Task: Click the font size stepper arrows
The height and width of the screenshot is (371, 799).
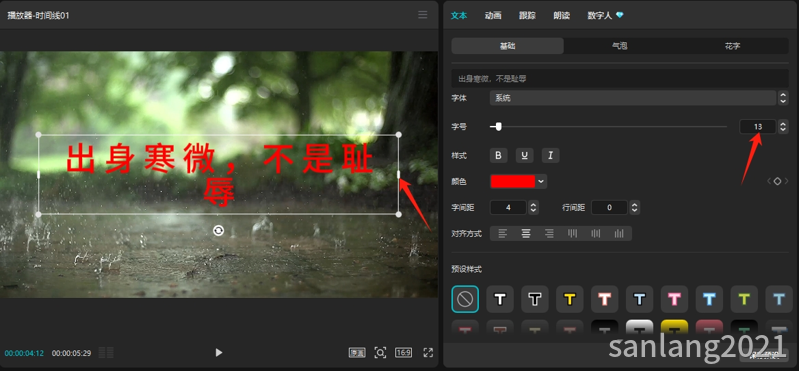Action: (783, 126)
